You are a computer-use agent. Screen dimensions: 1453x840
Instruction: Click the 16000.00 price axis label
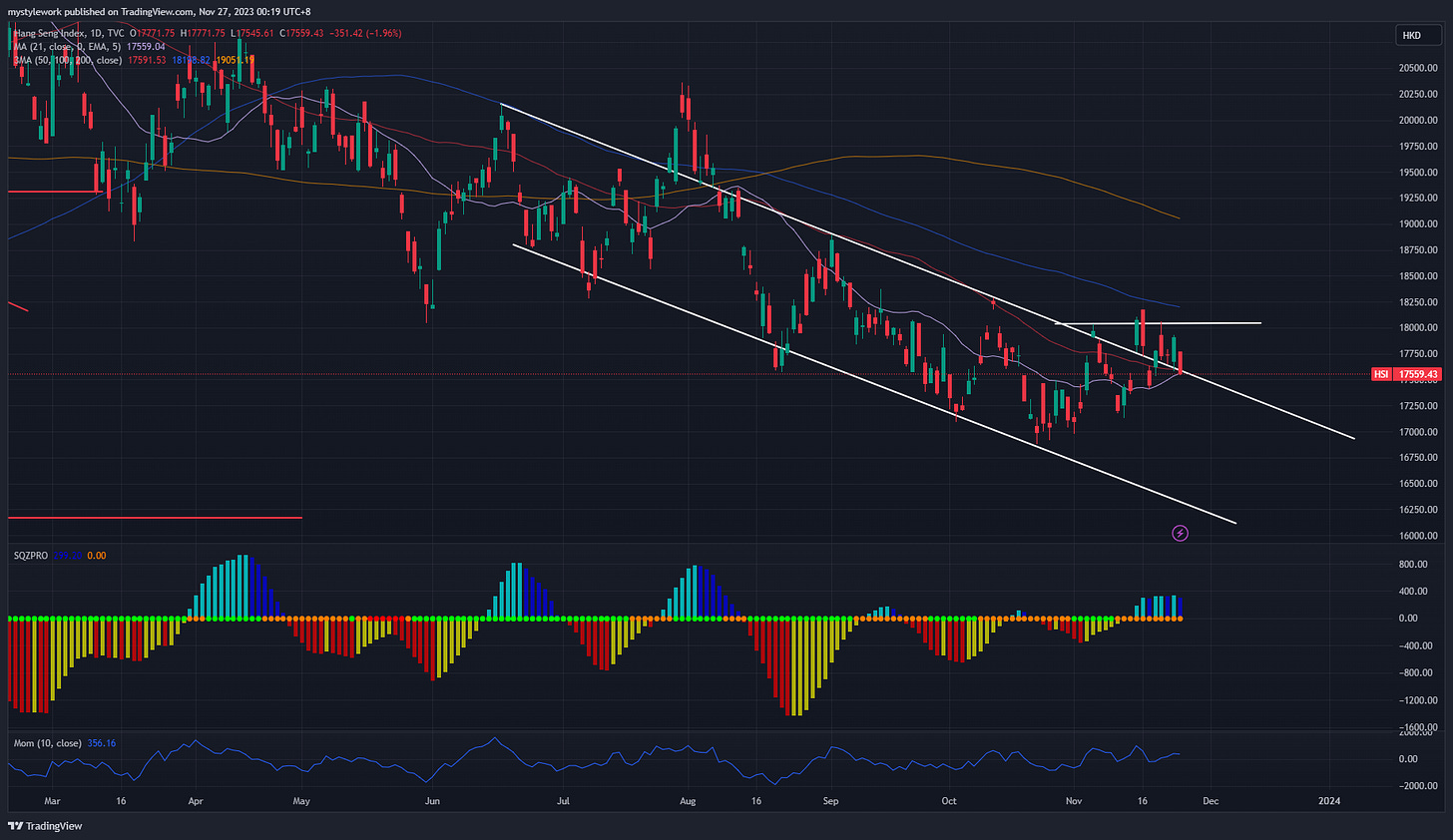pos(1418,536)
